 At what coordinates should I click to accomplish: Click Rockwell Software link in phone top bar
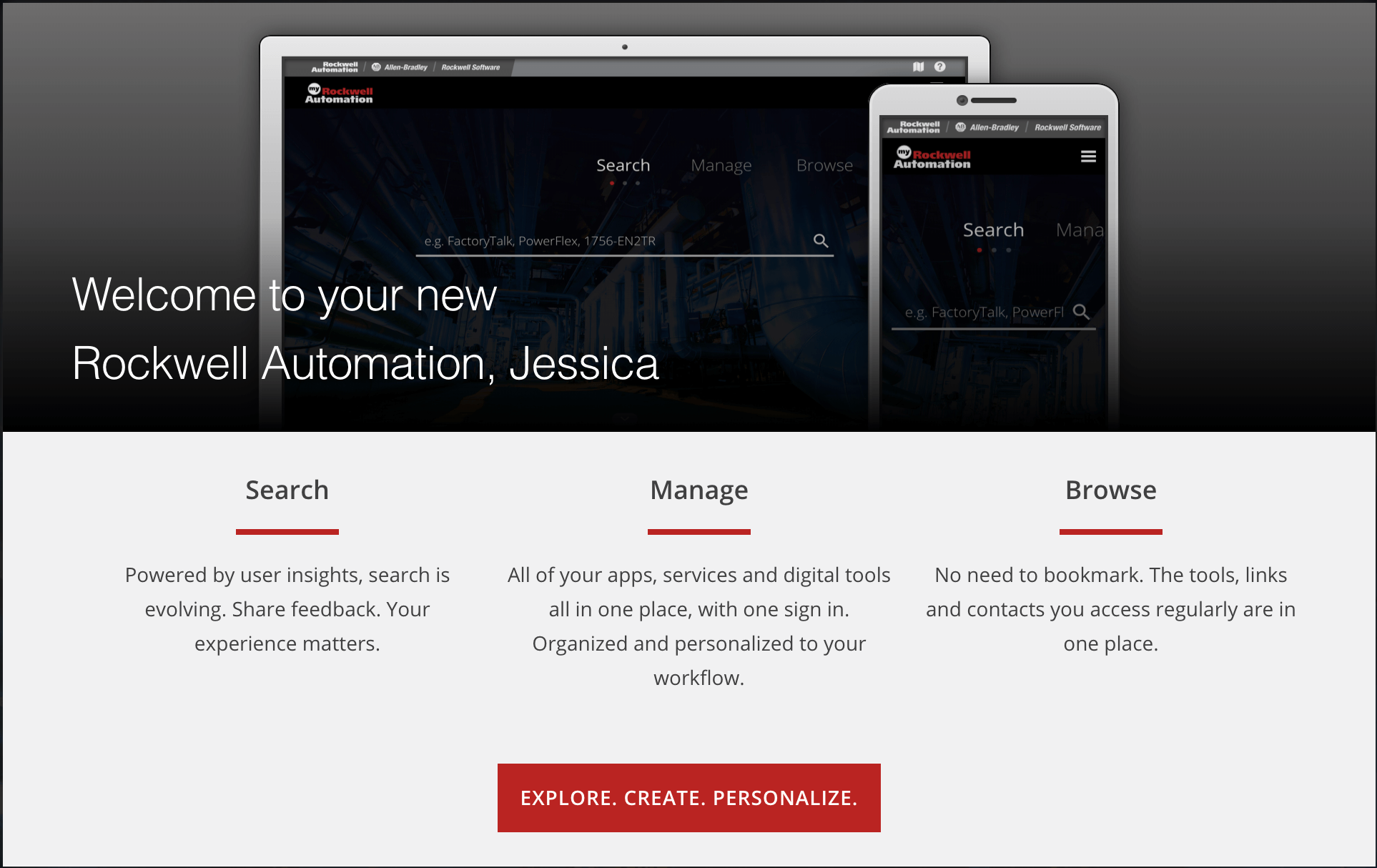(1067, 127)
